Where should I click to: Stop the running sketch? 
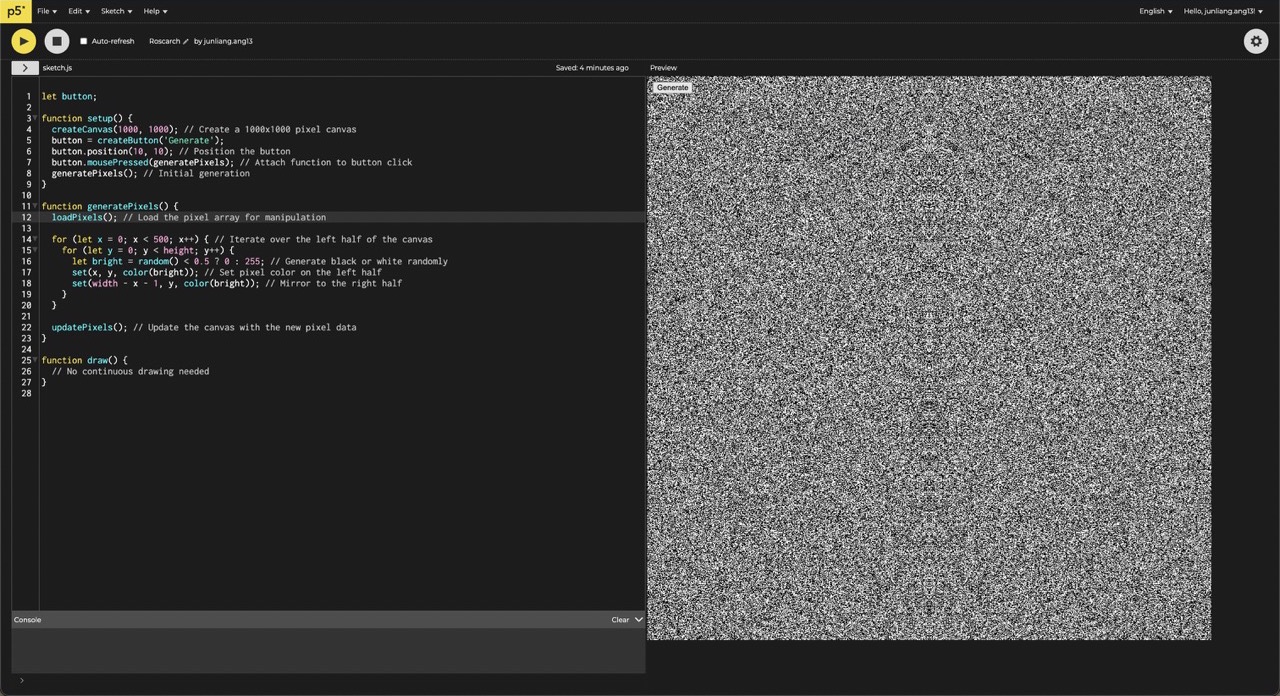[x=57, y=41]
